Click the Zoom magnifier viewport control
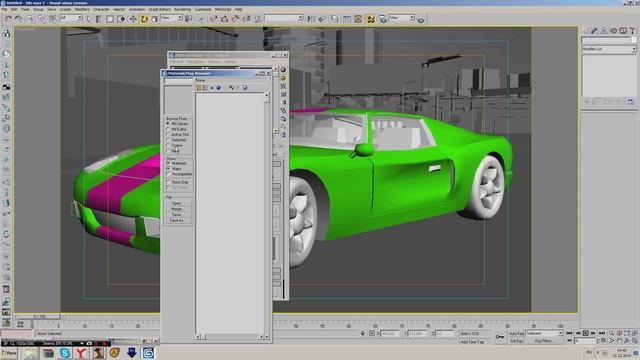 point(611,333)
